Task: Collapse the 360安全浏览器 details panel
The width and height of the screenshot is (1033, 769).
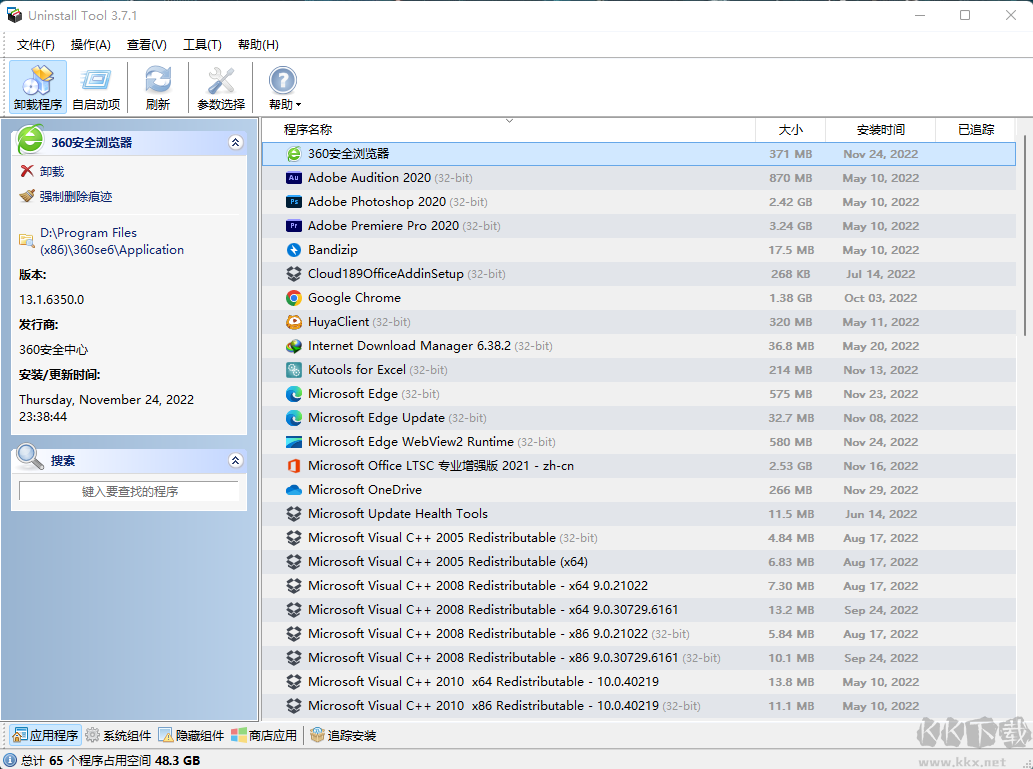Action: 236,142
